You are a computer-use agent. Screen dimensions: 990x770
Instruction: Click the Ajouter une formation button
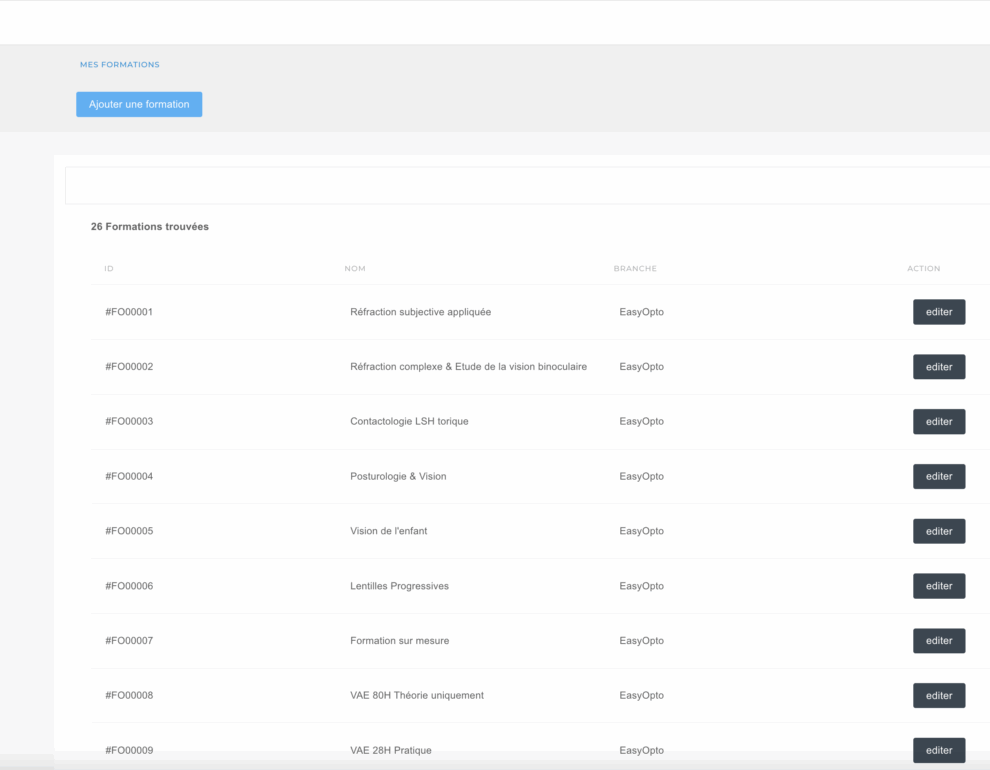click(x=139, y=104)
